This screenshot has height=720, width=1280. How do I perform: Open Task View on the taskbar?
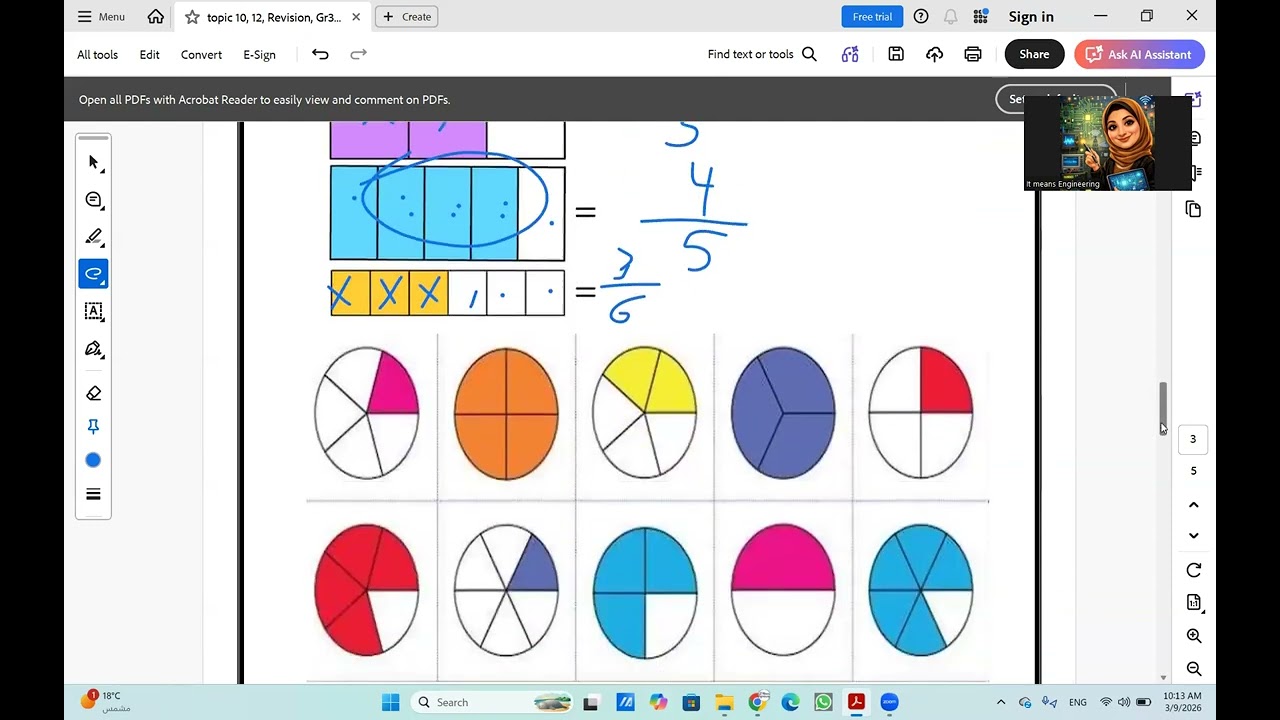591,702
